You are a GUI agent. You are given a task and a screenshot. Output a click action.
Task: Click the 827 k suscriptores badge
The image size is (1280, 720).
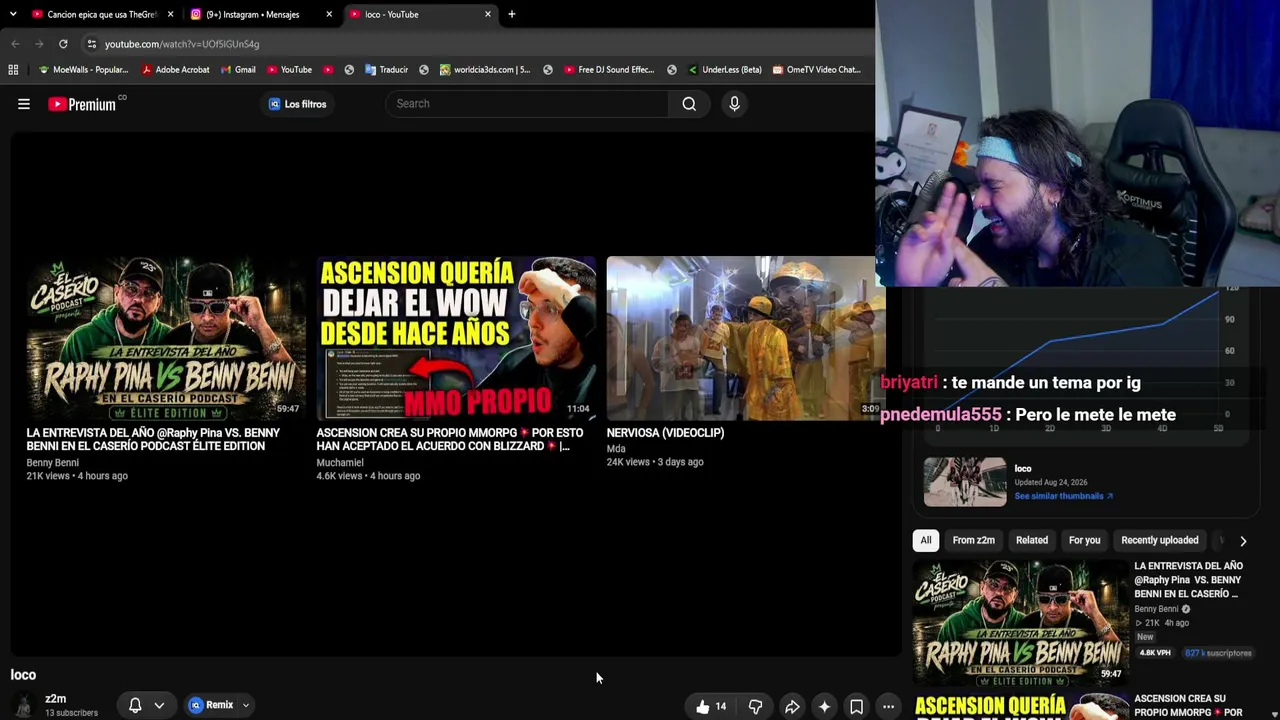tap(1218, 653)
